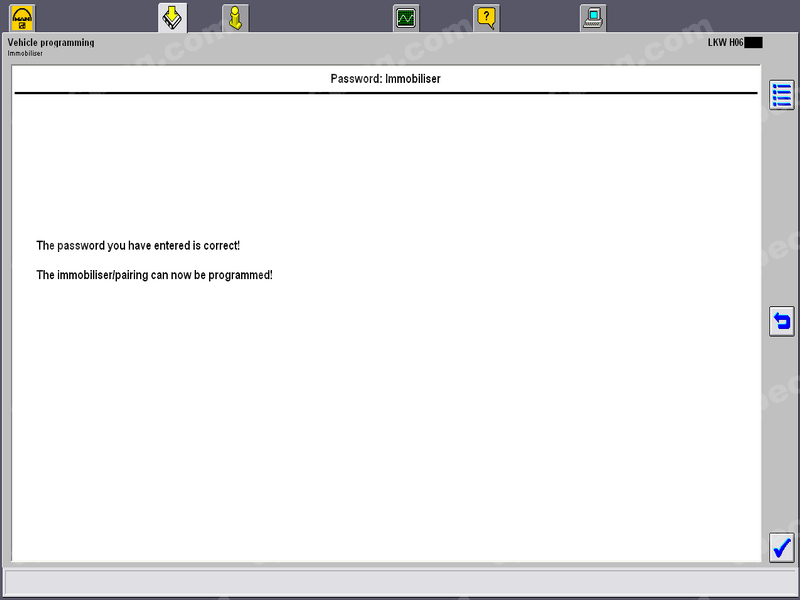Click the 'password you have entered is correct' message

138,246
